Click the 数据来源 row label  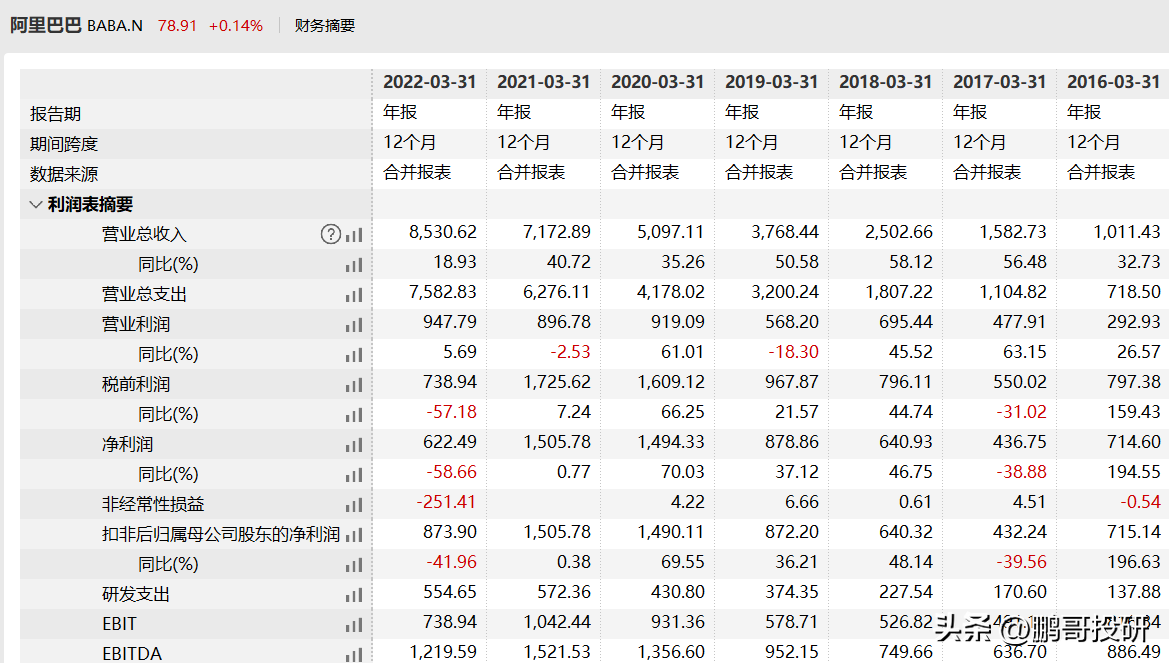64,175
